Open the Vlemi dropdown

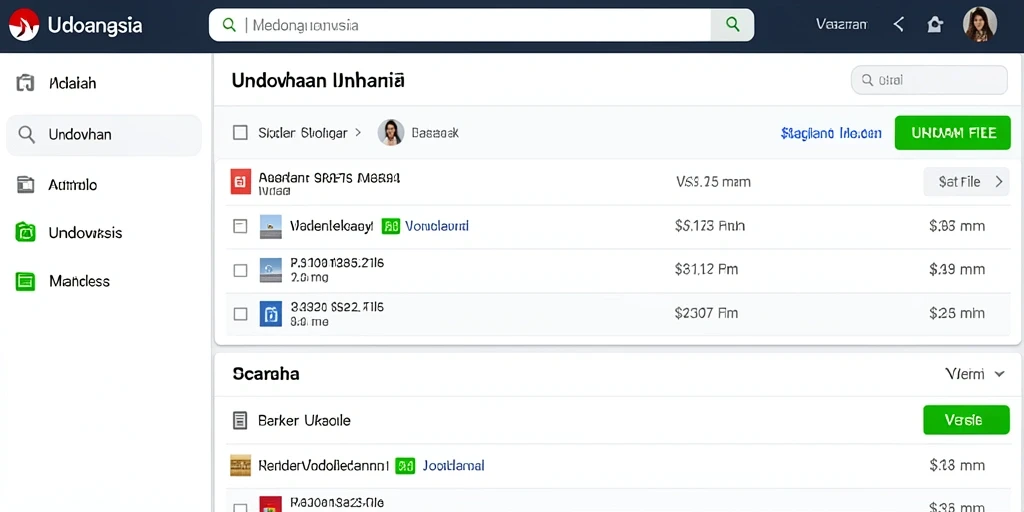(x=974, y=374)
